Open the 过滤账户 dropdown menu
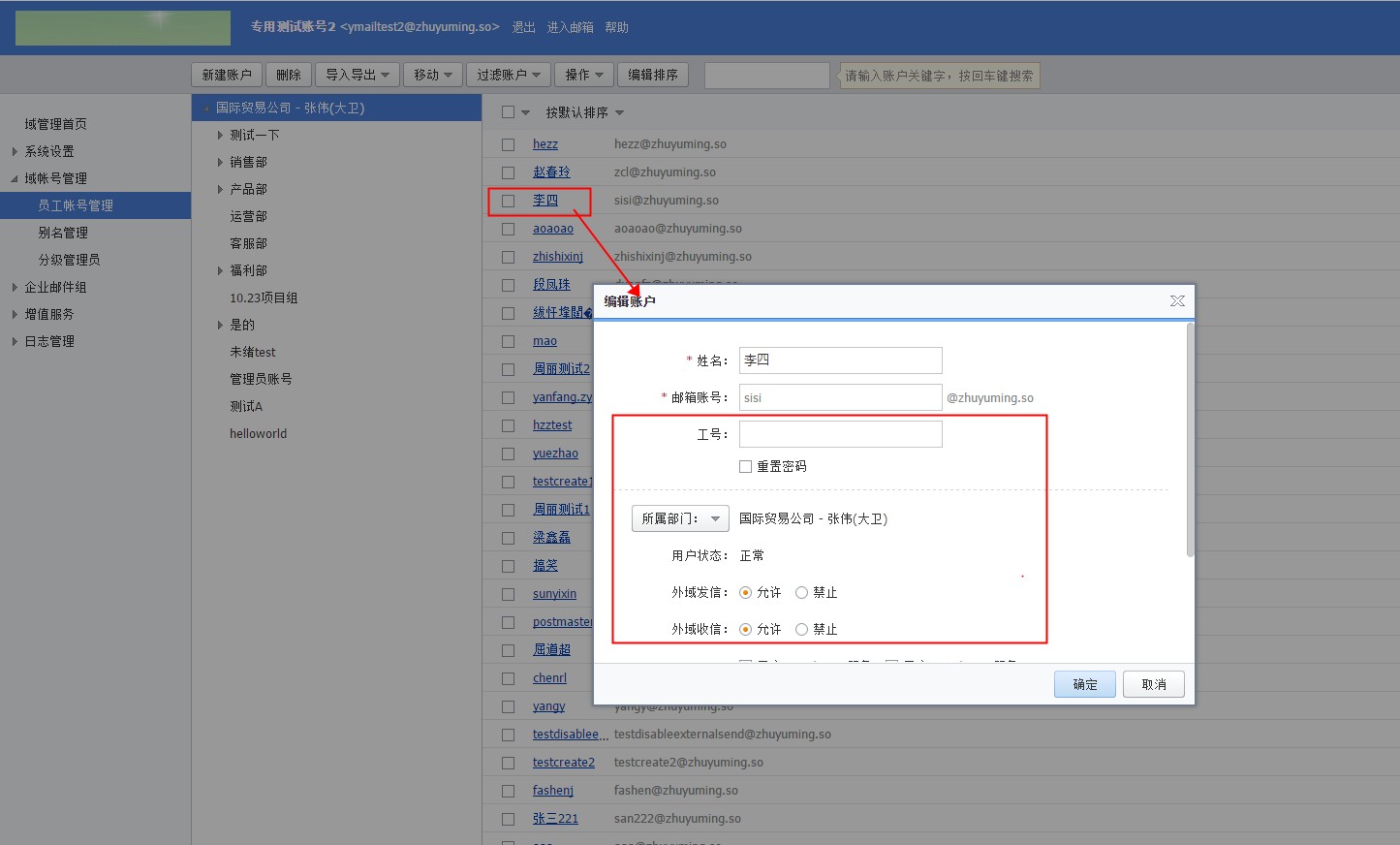Screen dimensions: 1400x845 pos(509,75)
